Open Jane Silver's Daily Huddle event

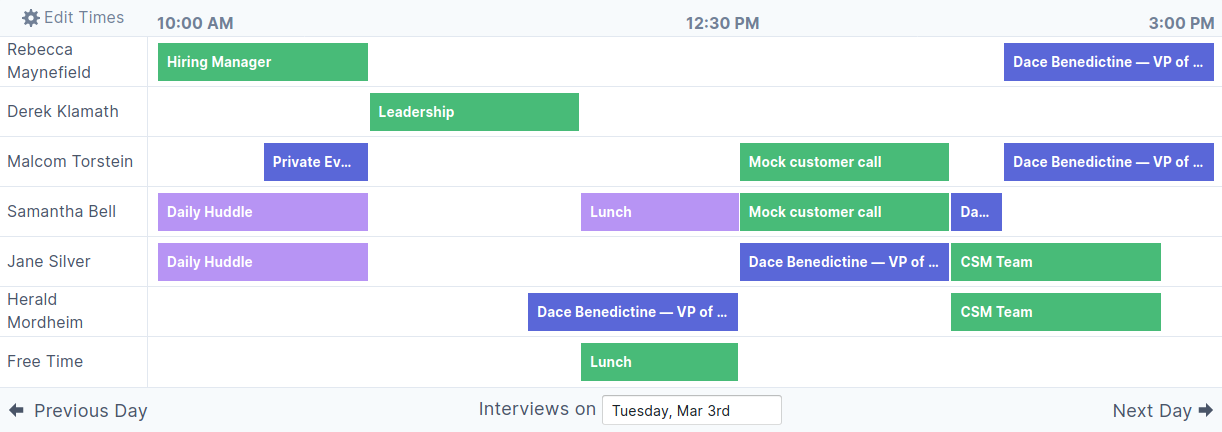click(x=263, y=262)
